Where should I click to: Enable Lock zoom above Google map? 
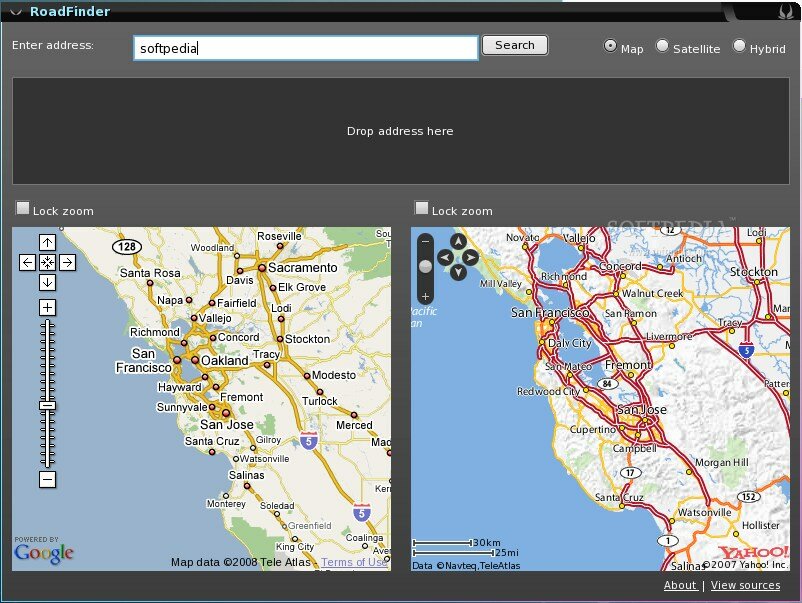click(23, 208)
